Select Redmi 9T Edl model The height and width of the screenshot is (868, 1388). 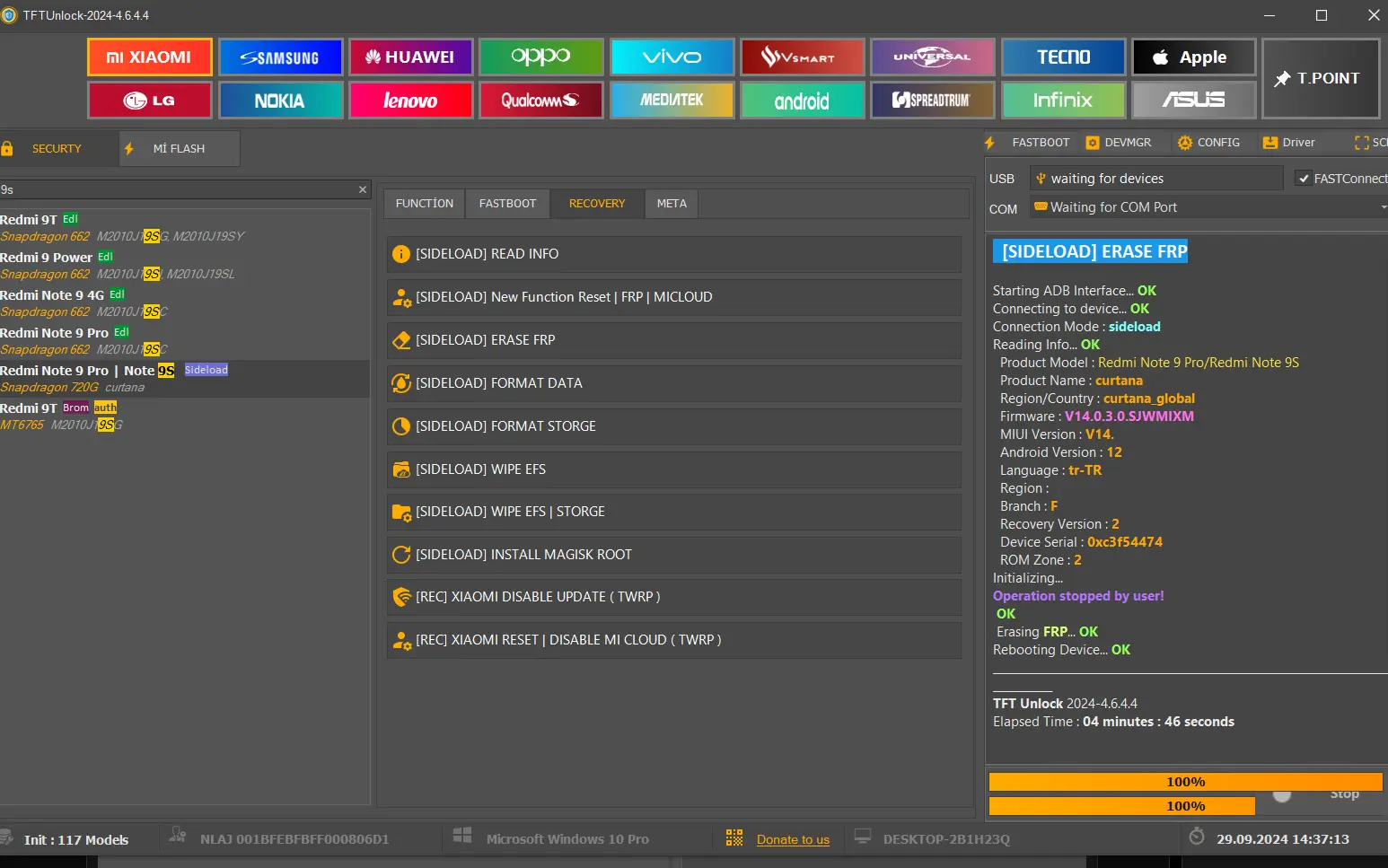click(x=185, y=228)
